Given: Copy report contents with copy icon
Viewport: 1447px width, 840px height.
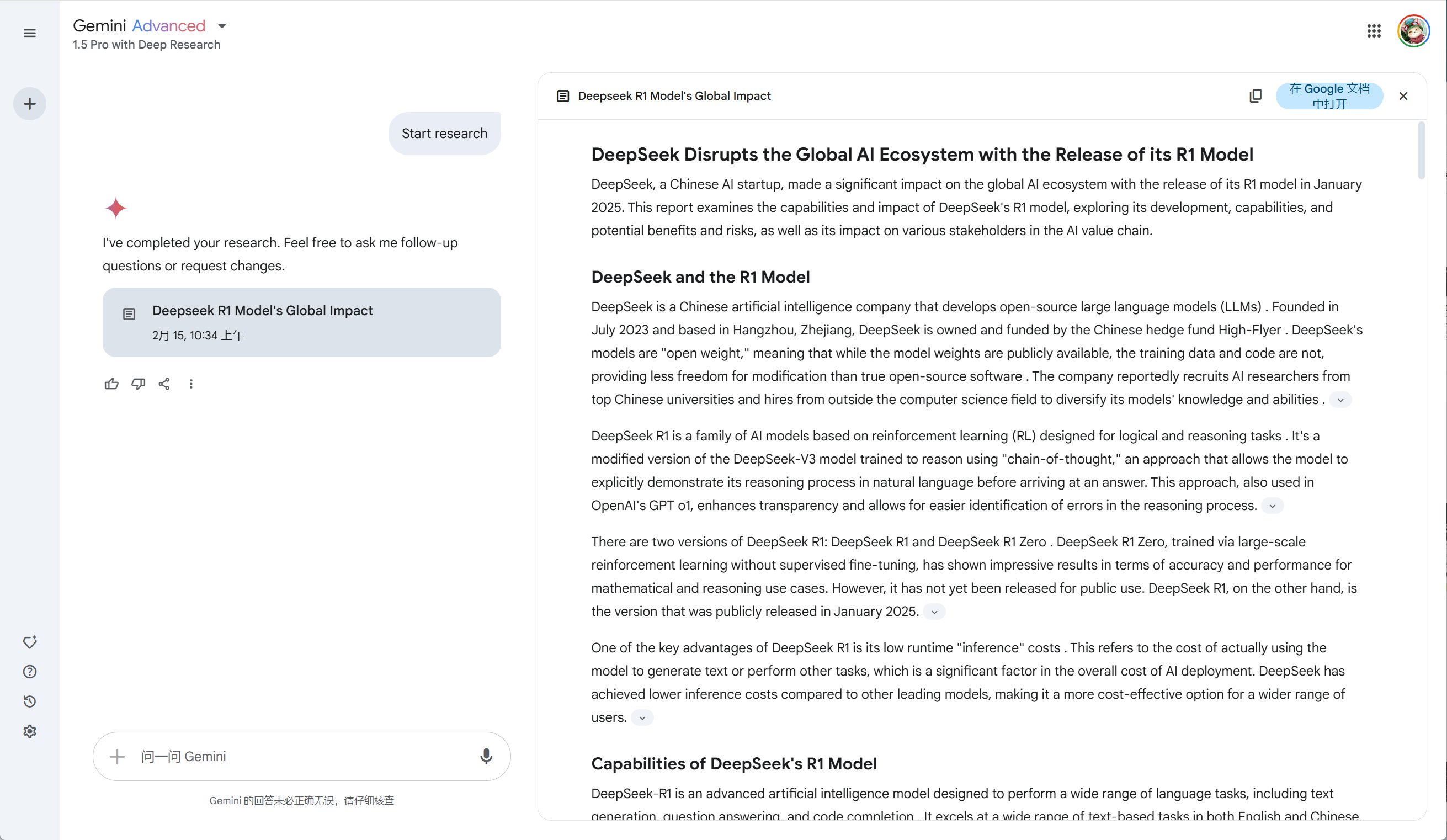Looking at the screenshot, I should [x=1255, y=96].
